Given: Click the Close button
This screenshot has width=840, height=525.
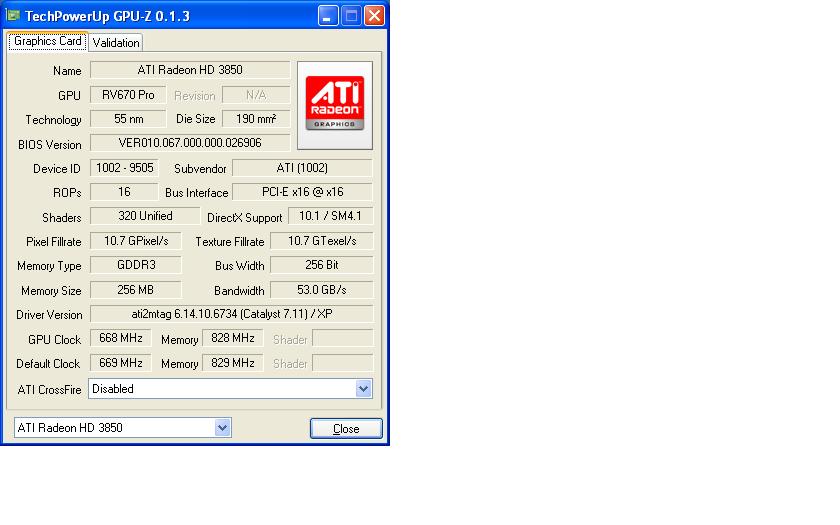Looking at the screenshot, I should click(x=346, y=429).
